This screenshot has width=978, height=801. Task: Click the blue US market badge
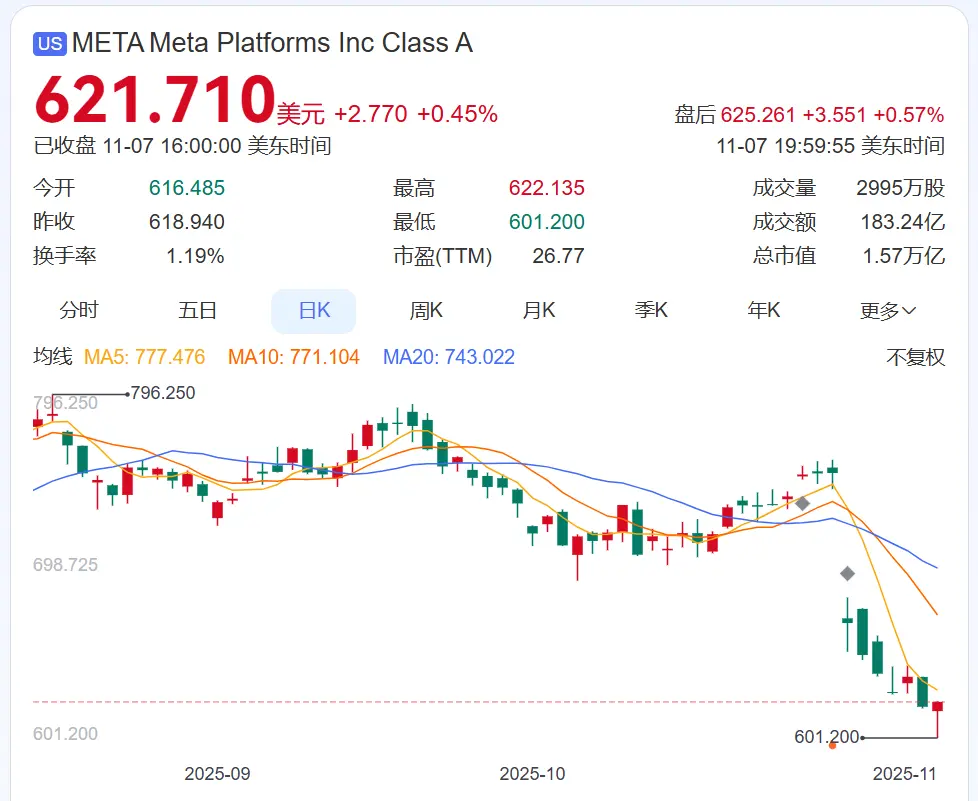[x=49, y=44]
